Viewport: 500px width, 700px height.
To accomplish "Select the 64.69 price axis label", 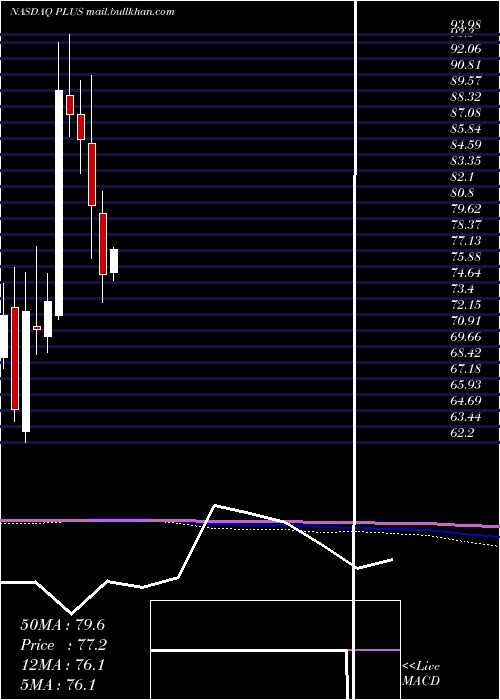I will [466, 402].
